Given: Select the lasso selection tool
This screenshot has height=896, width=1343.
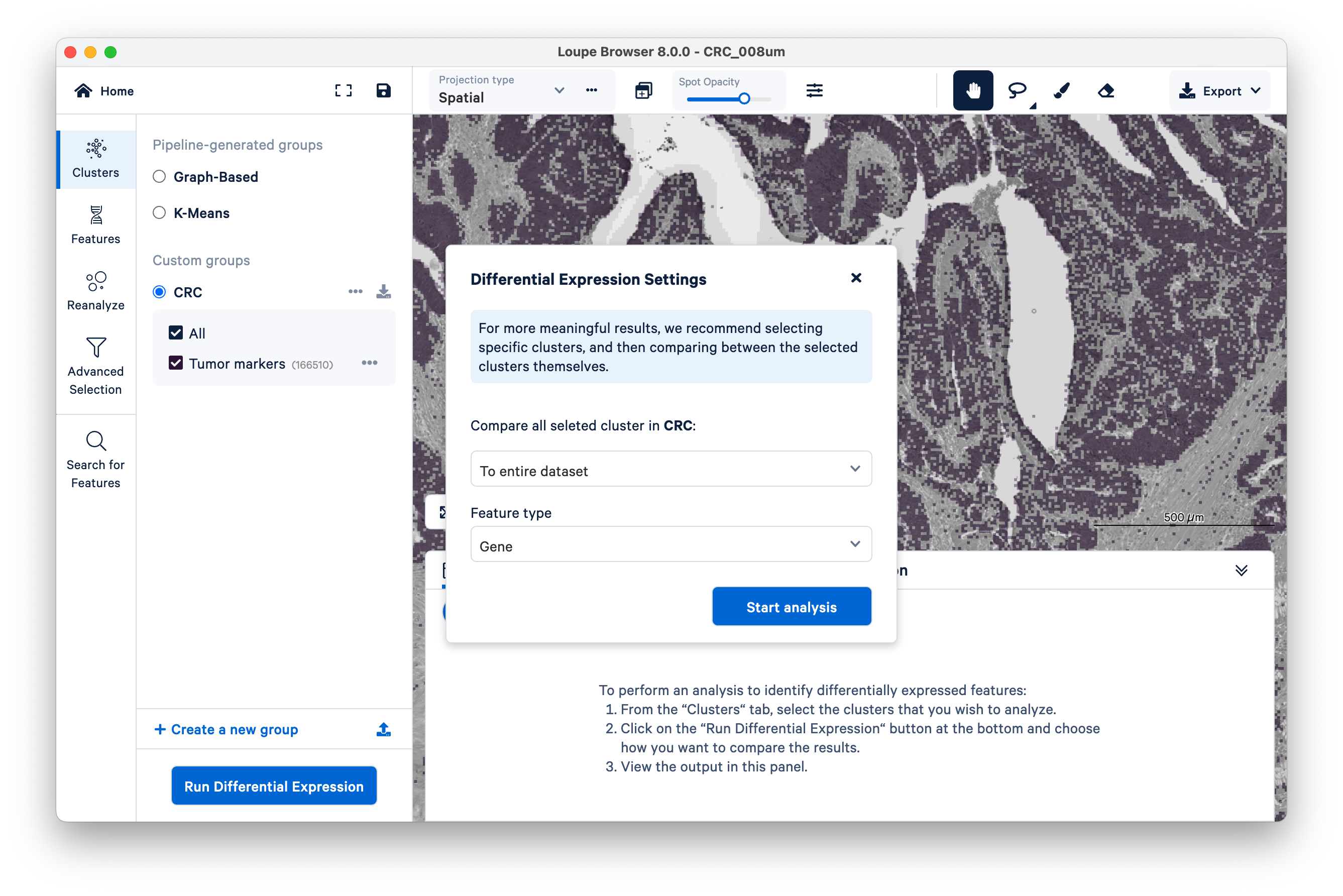Looking at the screenshot, I should click(1017, 90).
